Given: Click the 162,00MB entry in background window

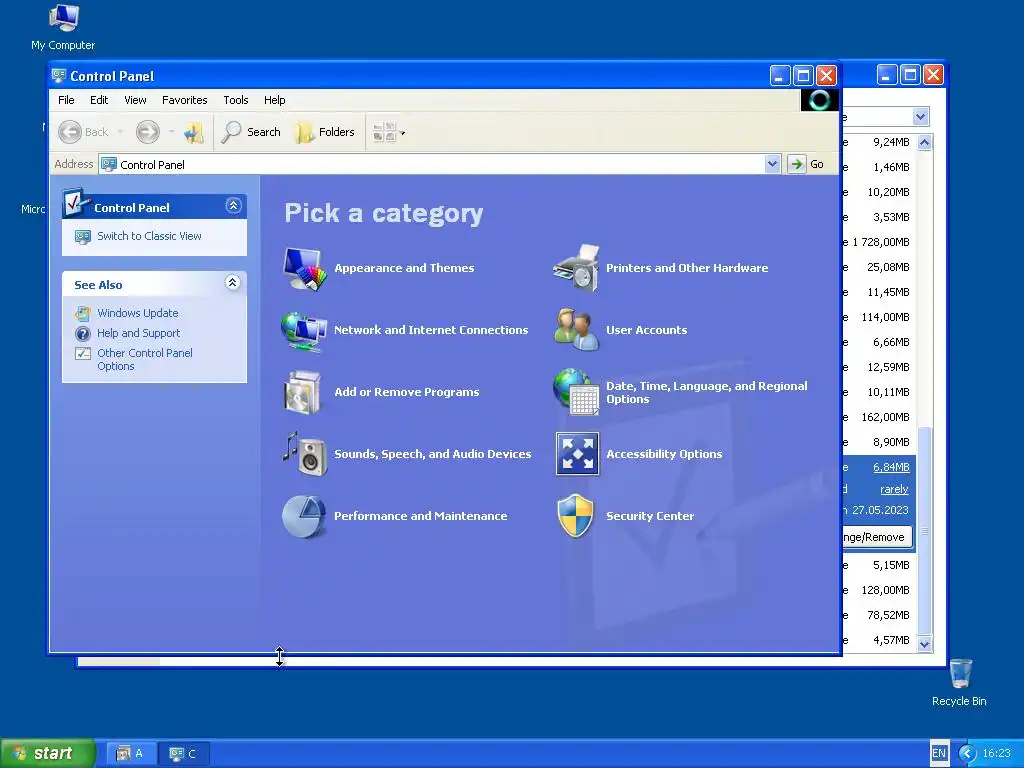Looking at the screenshot, I should coord(886,417).
